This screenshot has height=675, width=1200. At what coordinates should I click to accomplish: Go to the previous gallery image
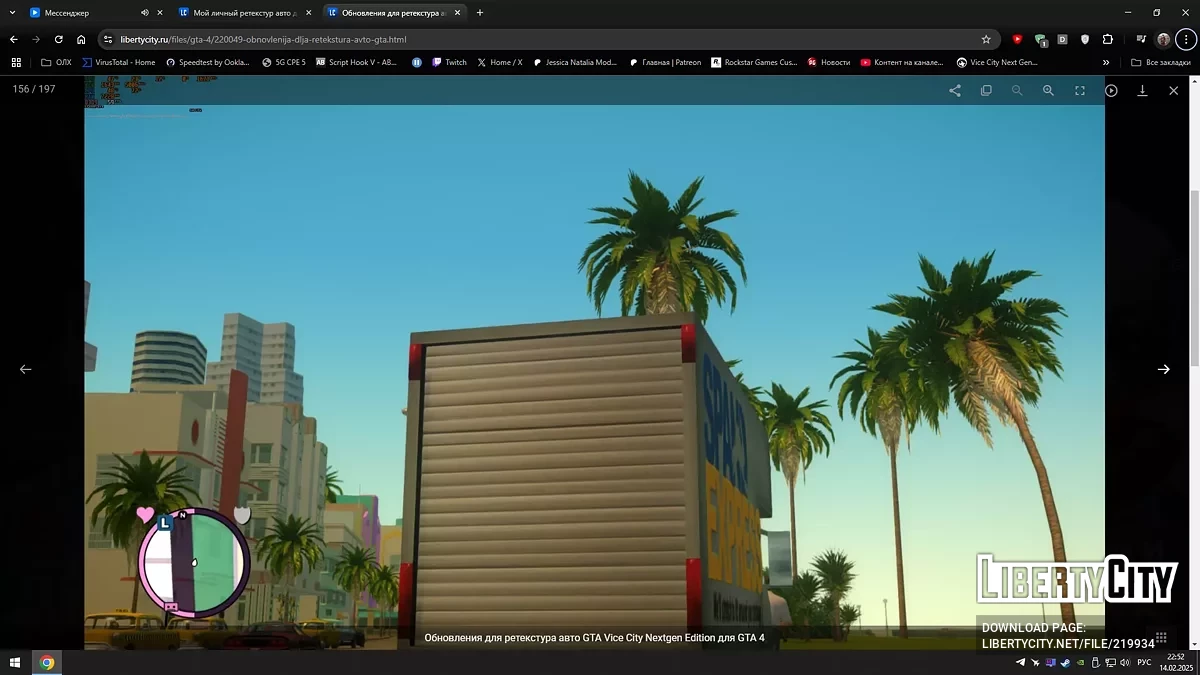click(26, 369)
